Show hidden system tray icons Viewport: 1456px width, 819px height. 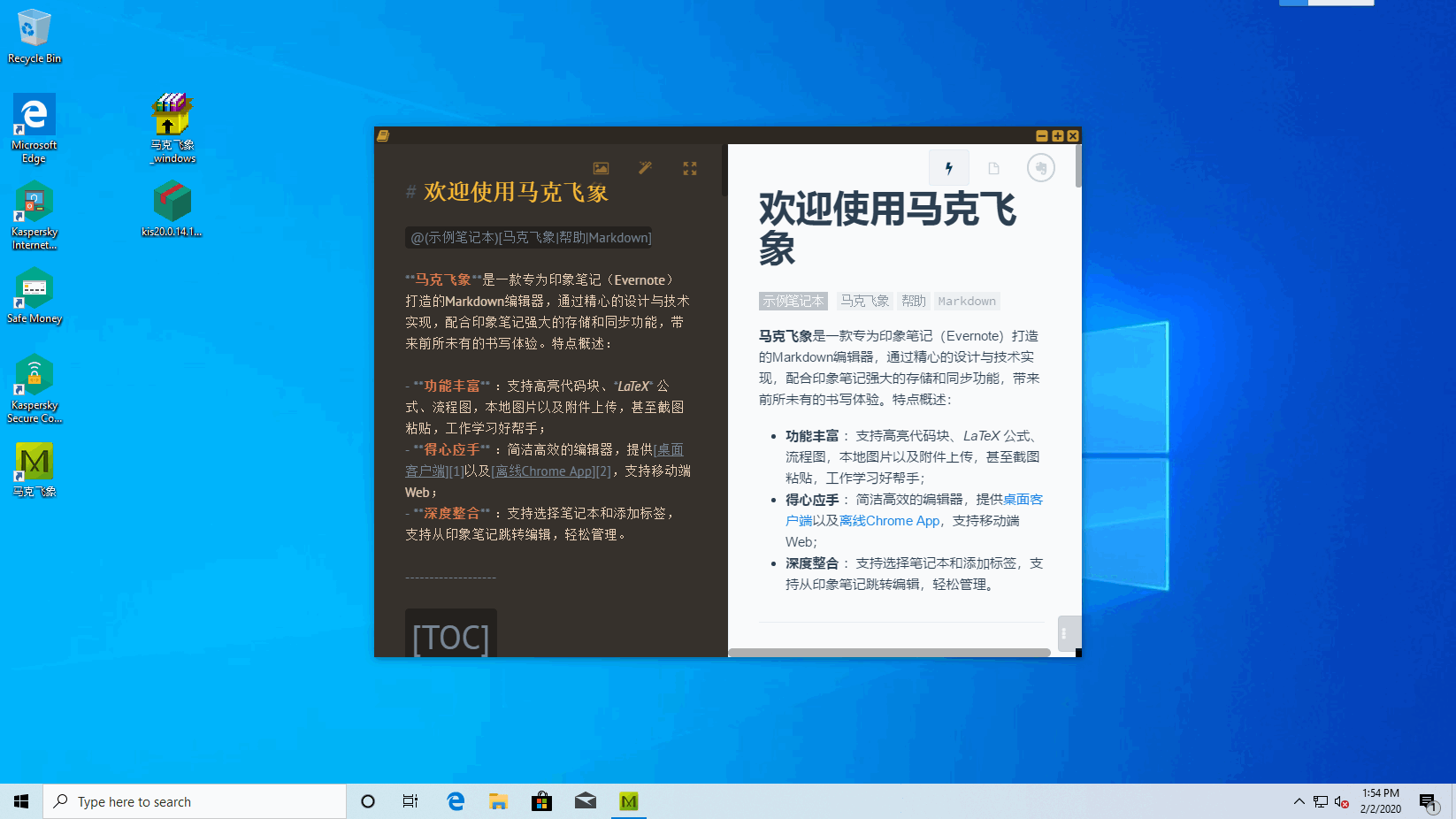(x=1299, y=801)
